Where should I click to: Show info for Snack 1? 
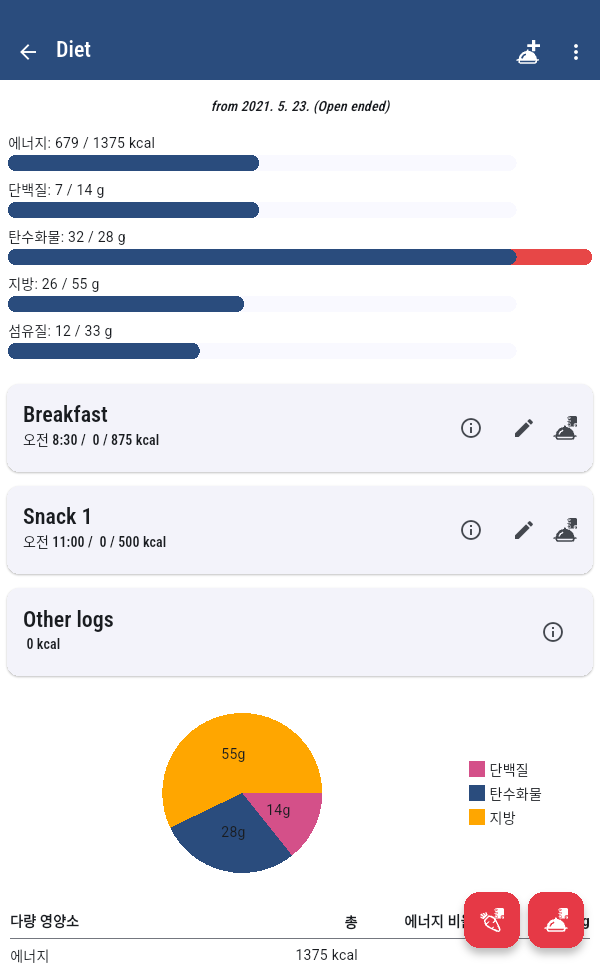471,530
